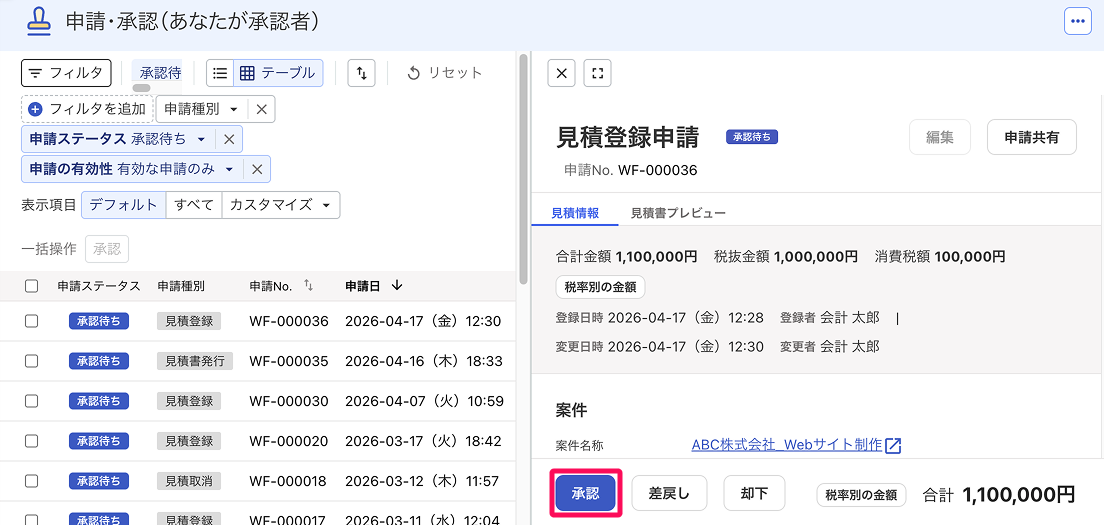Check the row WF-000018 checkbox
This screenshot has width=1104, height=525.
pyautogui.click(x=31, y=481)
